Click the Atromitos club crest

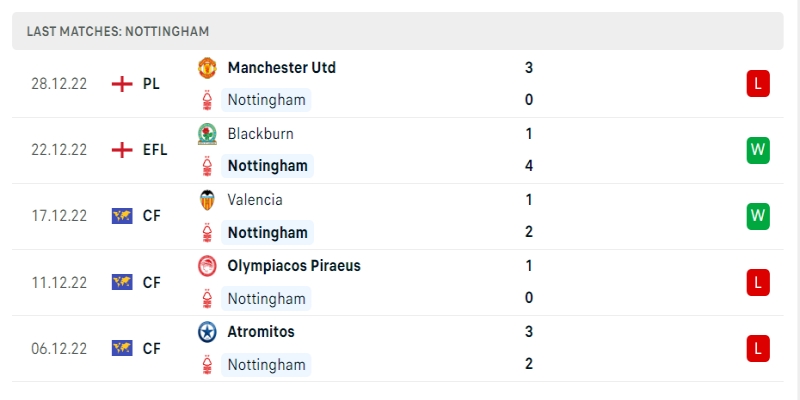207,332
